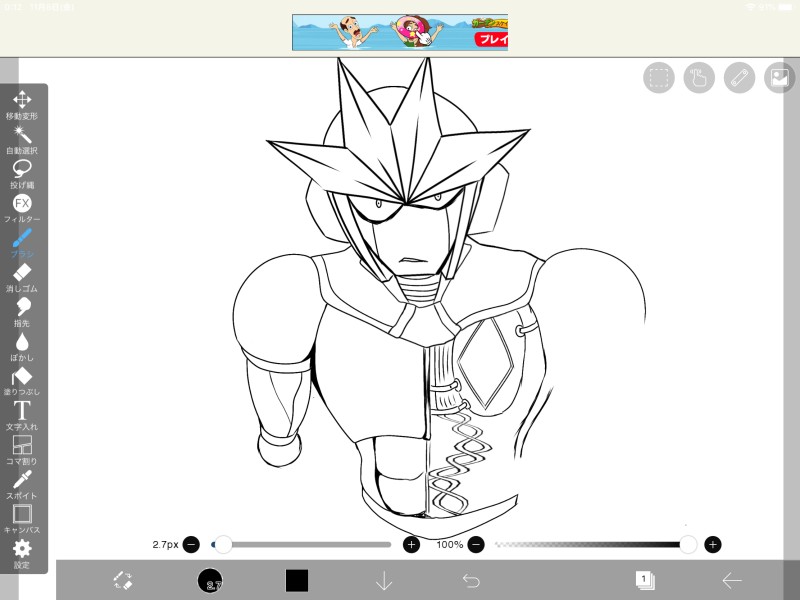Undo the last stroke
Viewport: 800px width, 600px height.
click(x=471, y=581)
